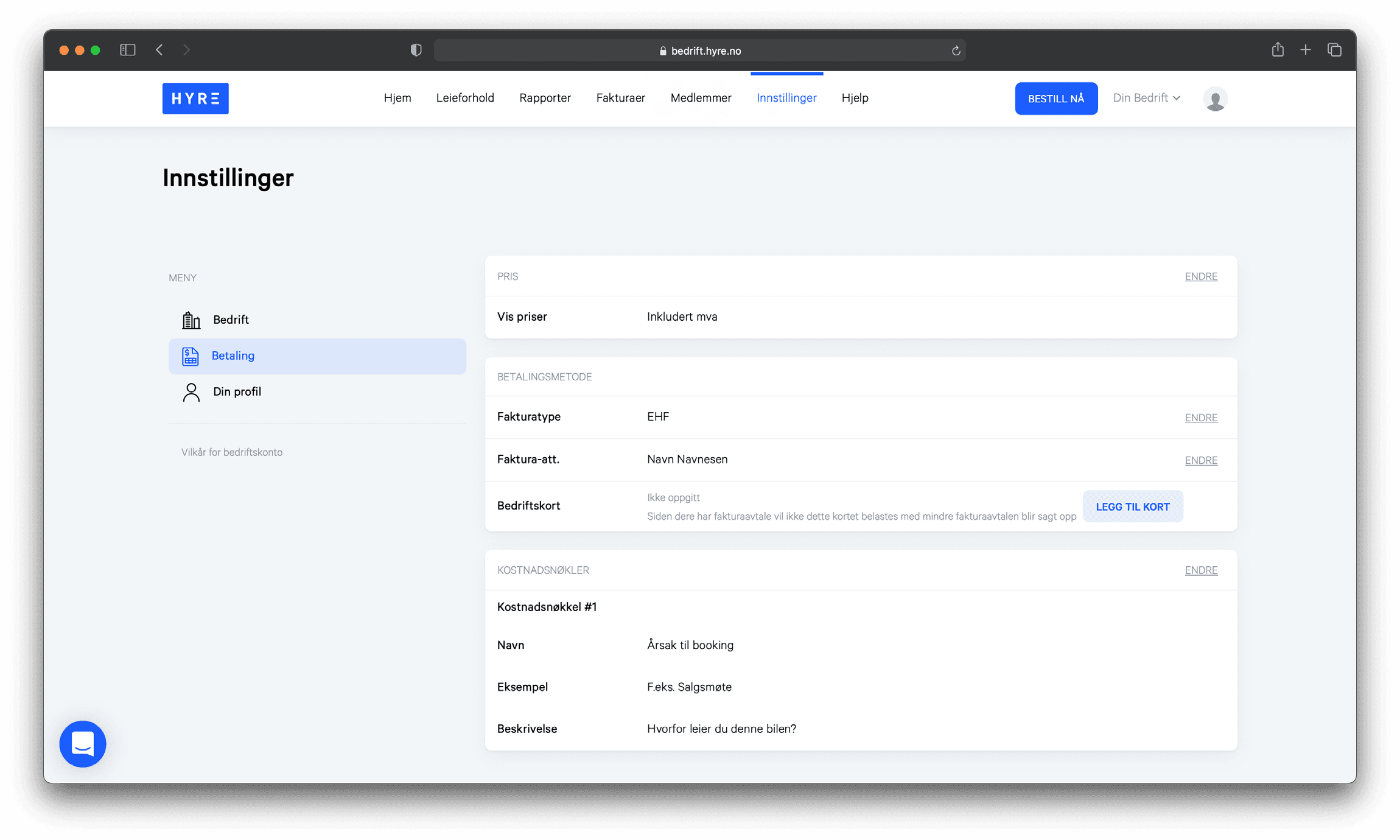
Task: Reload the page
Action: click(956, 51)
